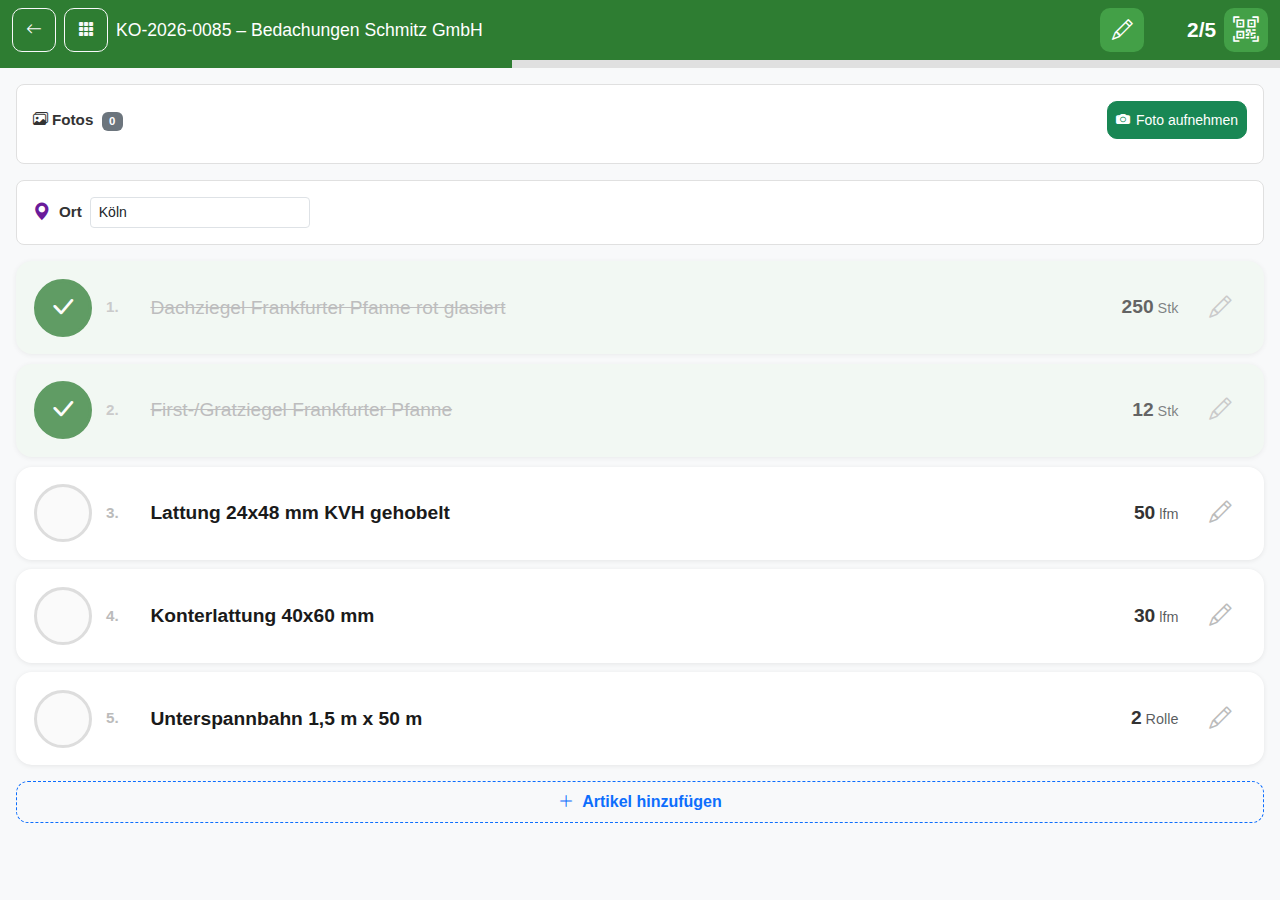Click the quantity 12 Stk

[1155, 410]
